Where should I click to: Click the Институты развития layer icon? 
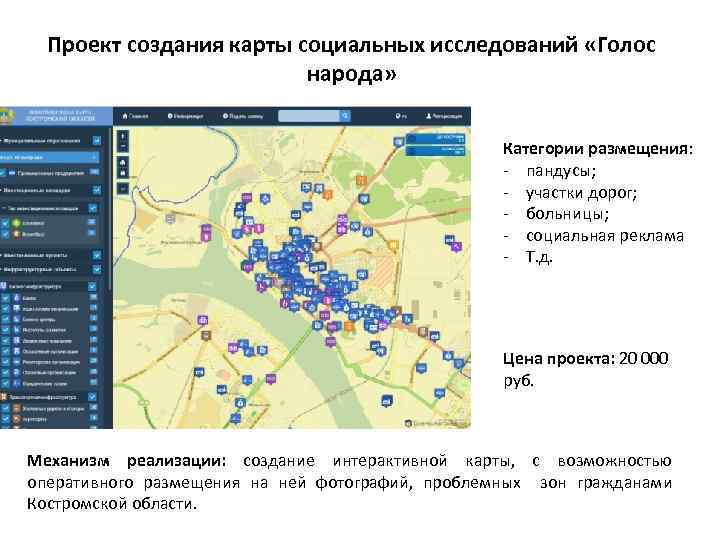pos(17,329)
